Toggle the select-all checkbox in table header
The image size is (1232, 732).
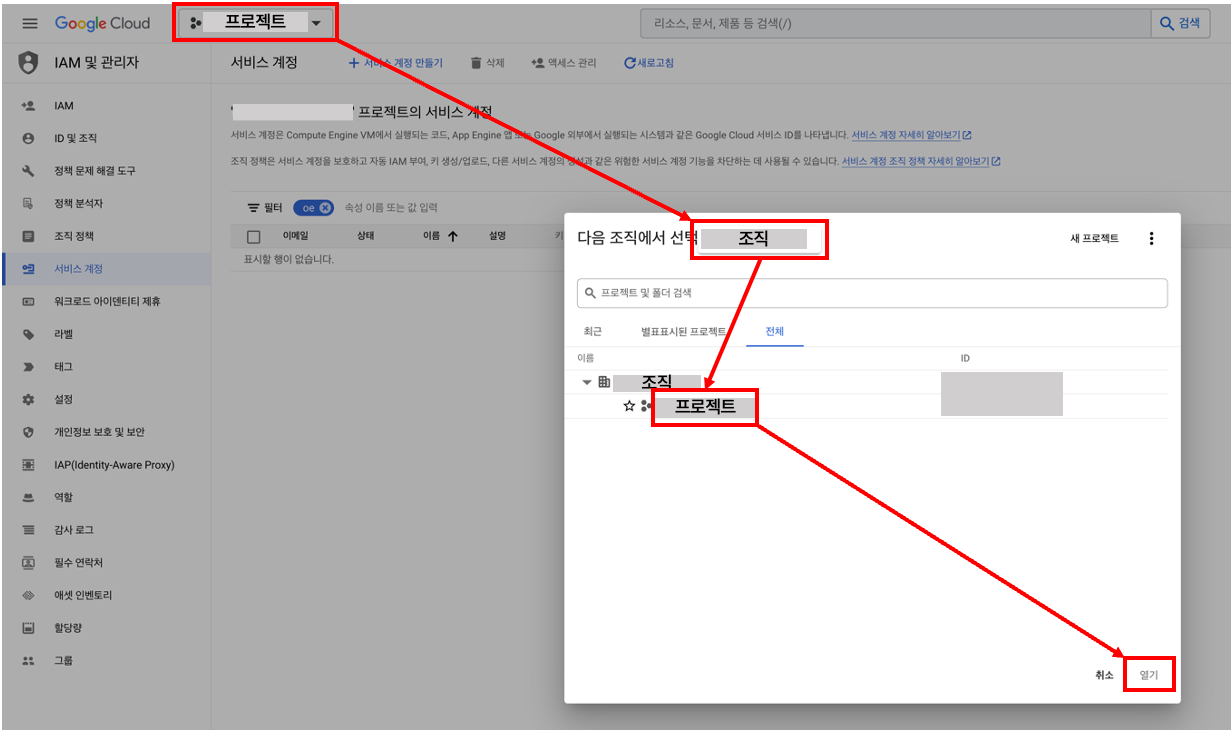[x=253, y=237]
